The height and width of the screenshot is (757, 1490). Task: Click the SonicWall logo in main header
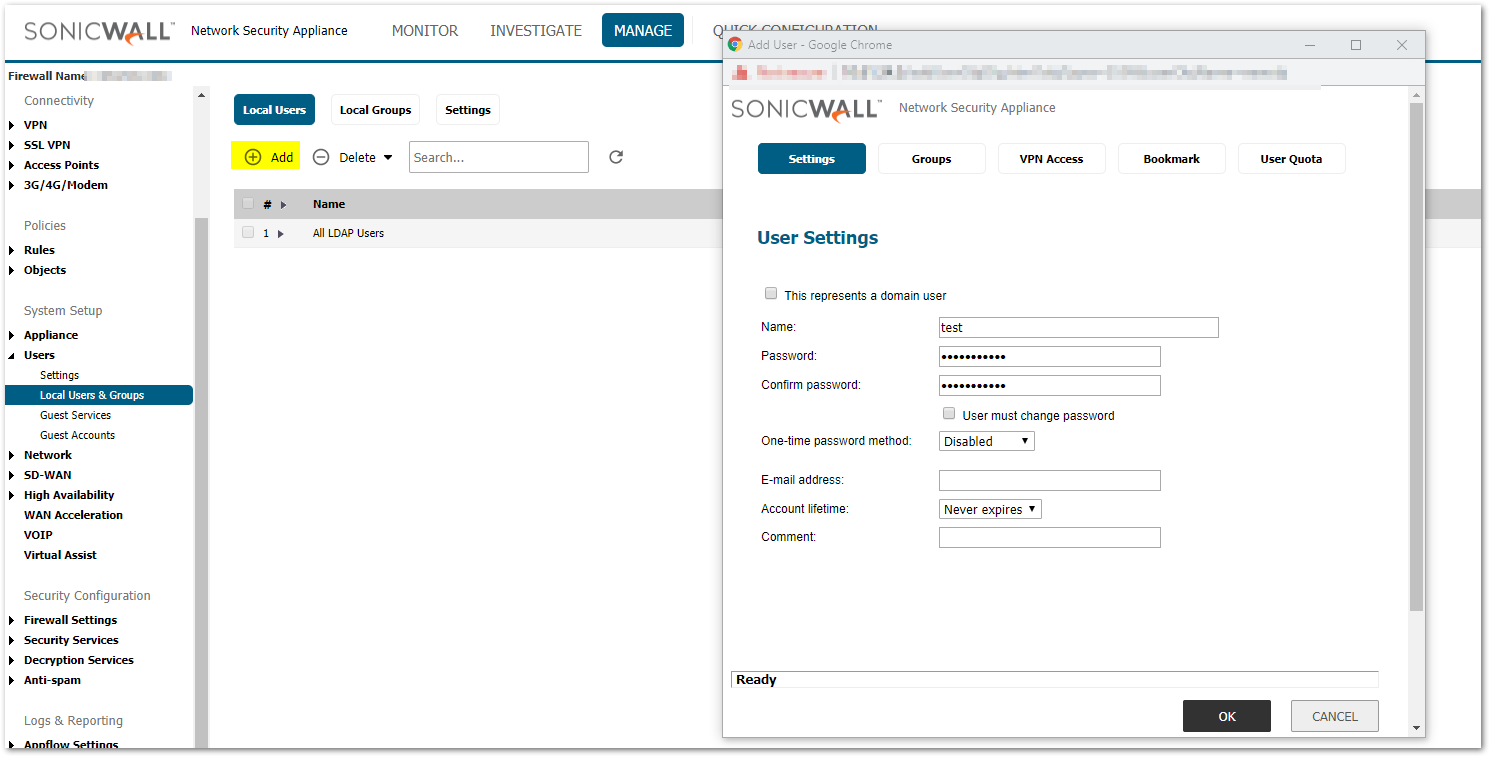coord(99,31)
